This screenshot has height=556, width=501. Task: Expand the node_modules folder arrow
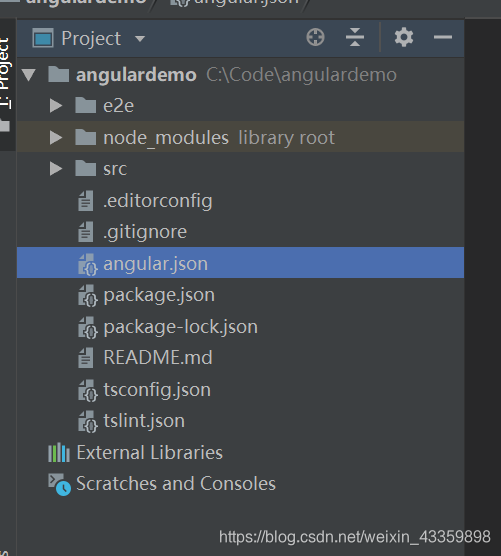coord(56,137)
